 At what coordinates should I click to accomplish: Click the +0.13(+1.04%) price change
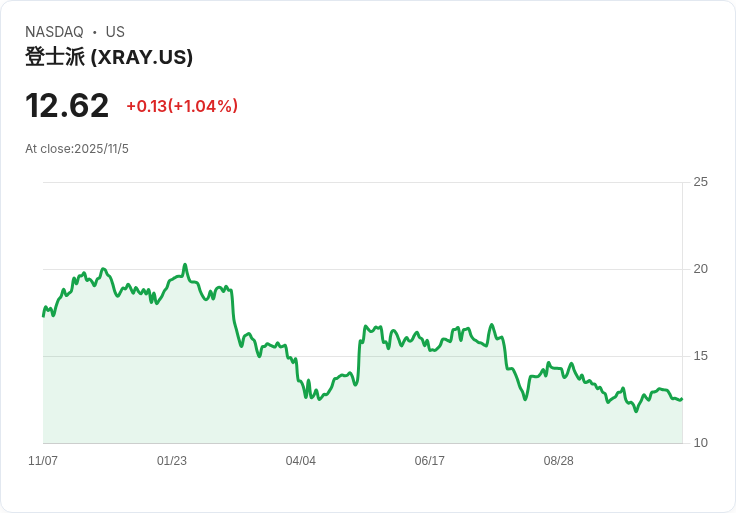pos(182,106)
